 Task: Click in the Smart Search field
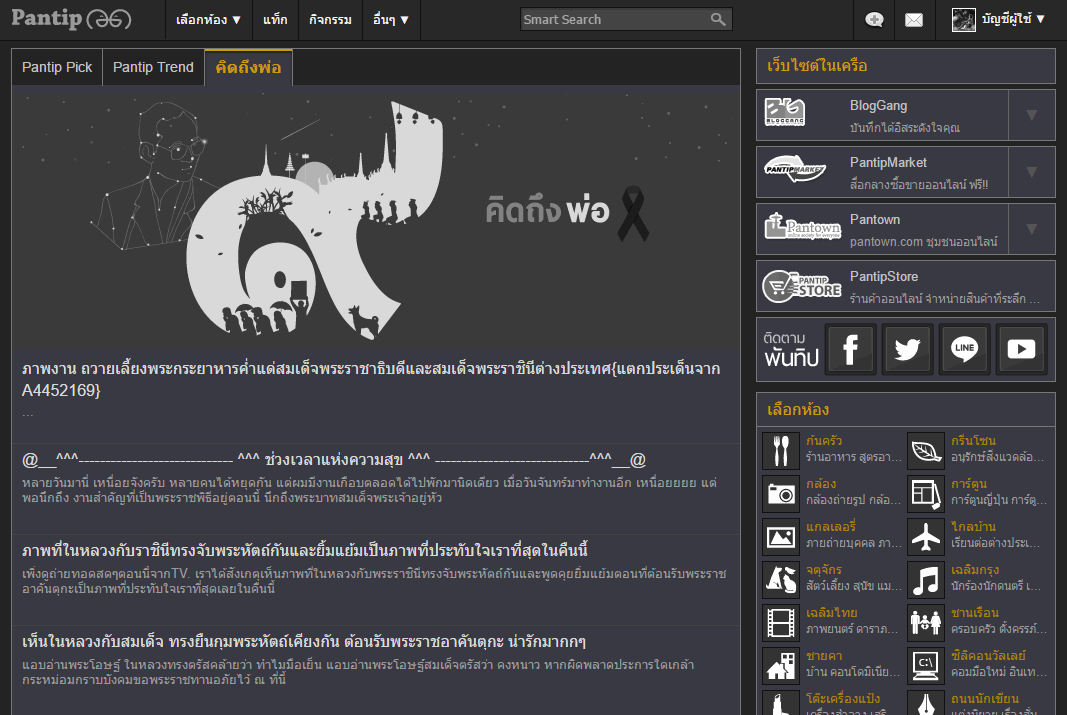coord(612,19)
